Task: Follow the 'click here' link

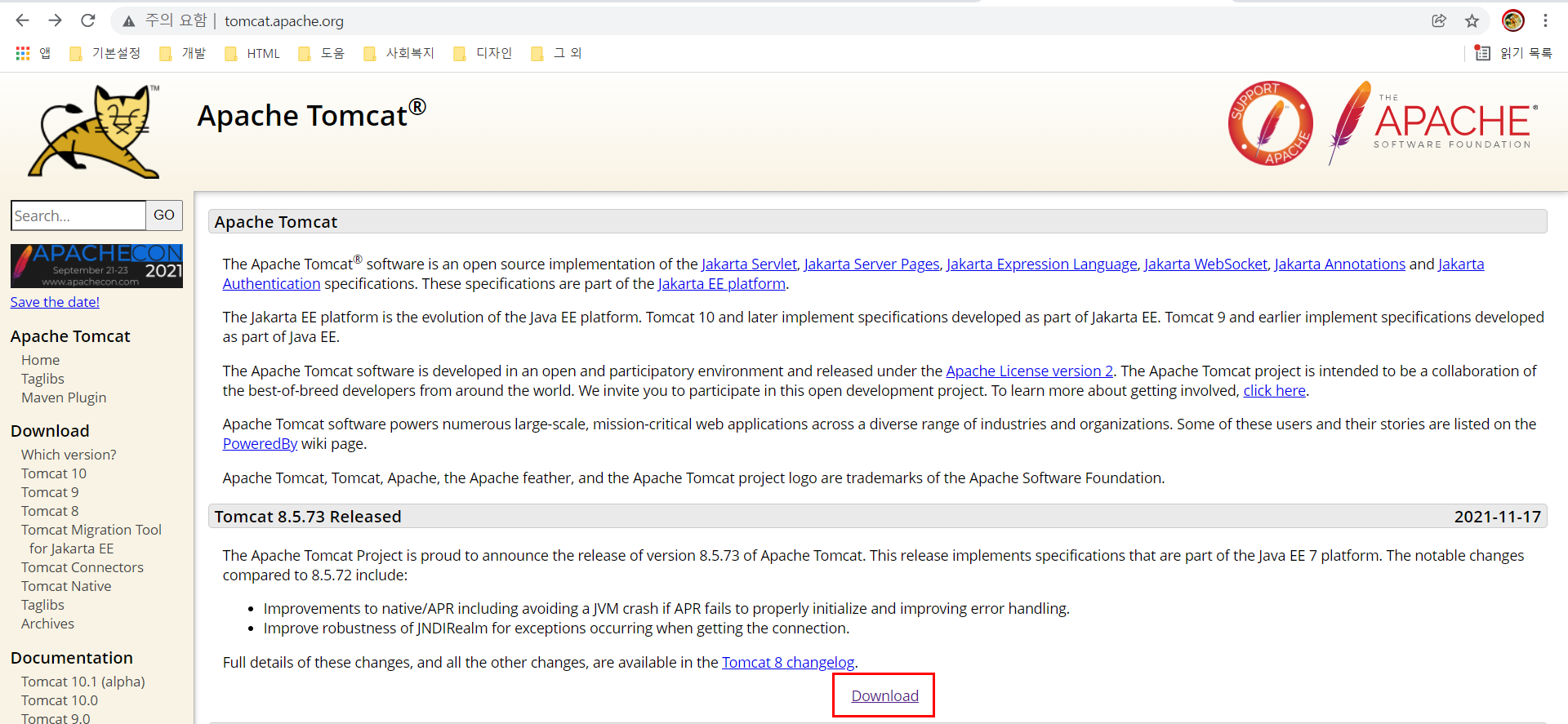Action: click(x=1274, y=390)
